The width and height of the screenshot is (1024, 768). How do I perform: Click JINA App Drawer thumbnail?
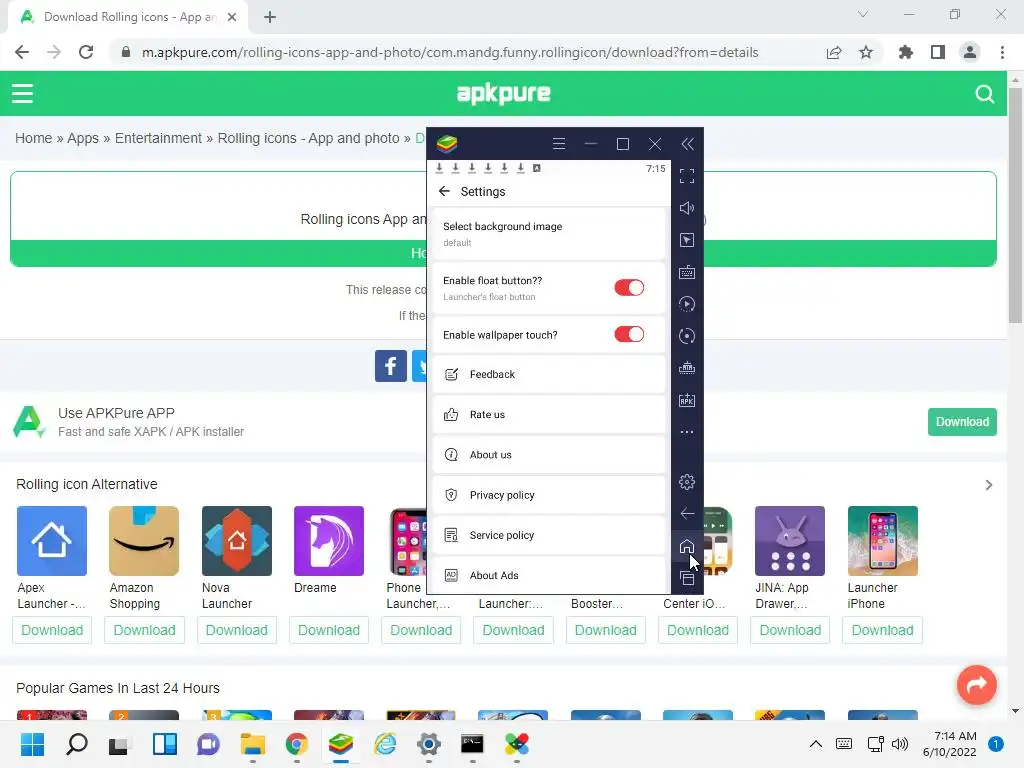coord(790,541)
